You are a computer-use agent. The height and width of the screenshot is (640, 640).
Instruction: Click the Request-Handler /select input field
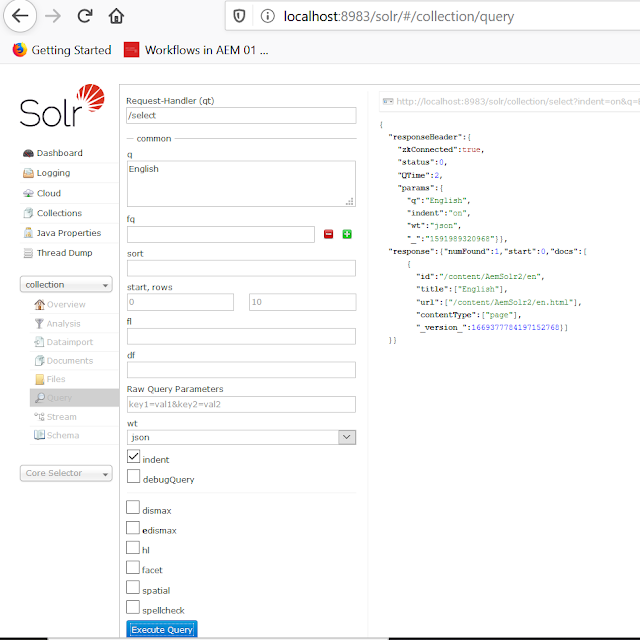(241, 116)
